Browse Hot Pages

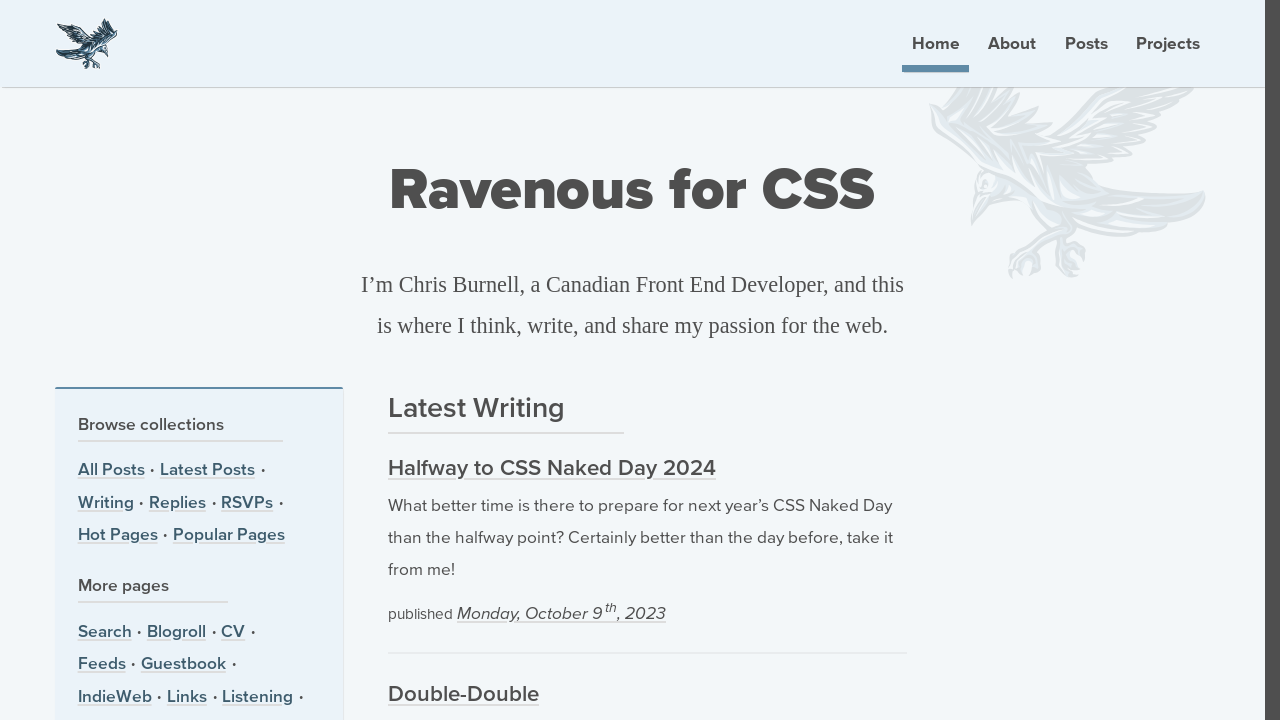(117, 535)
